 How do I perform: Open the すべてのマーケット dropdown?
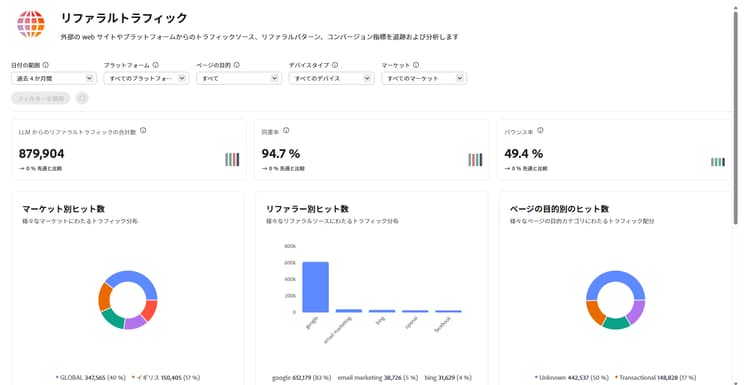click(424, 78)
